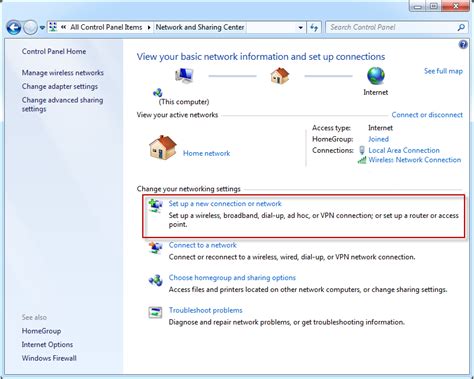This screenshot has height=379, width=474.
Task: Click the Back navigation arrow button
Action: (x=14, y=27)
